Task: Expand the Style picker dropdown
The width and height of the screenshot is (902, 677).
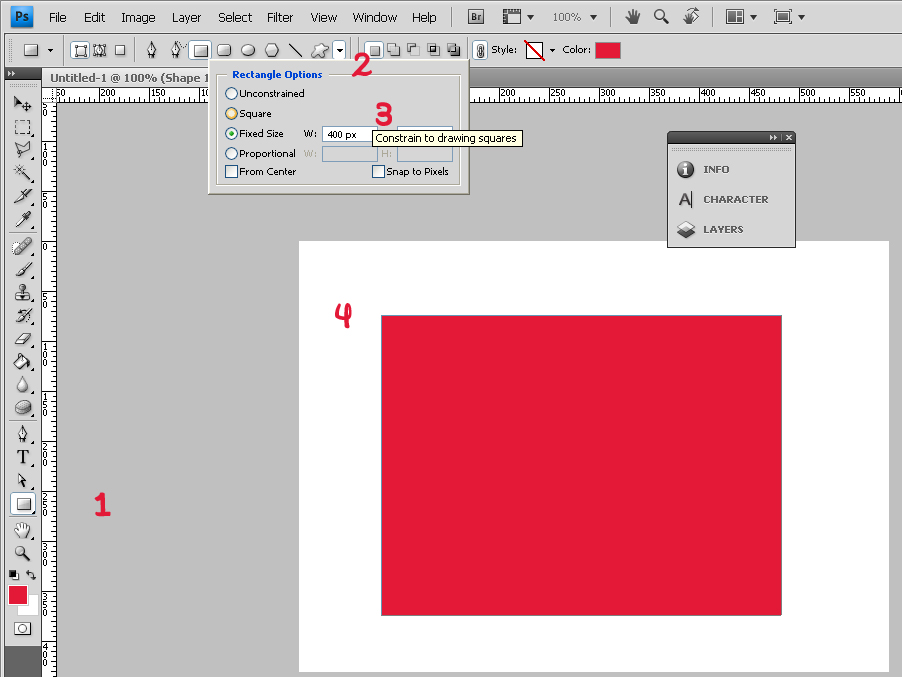Action: pyautogui.click(x=552, y=50)
